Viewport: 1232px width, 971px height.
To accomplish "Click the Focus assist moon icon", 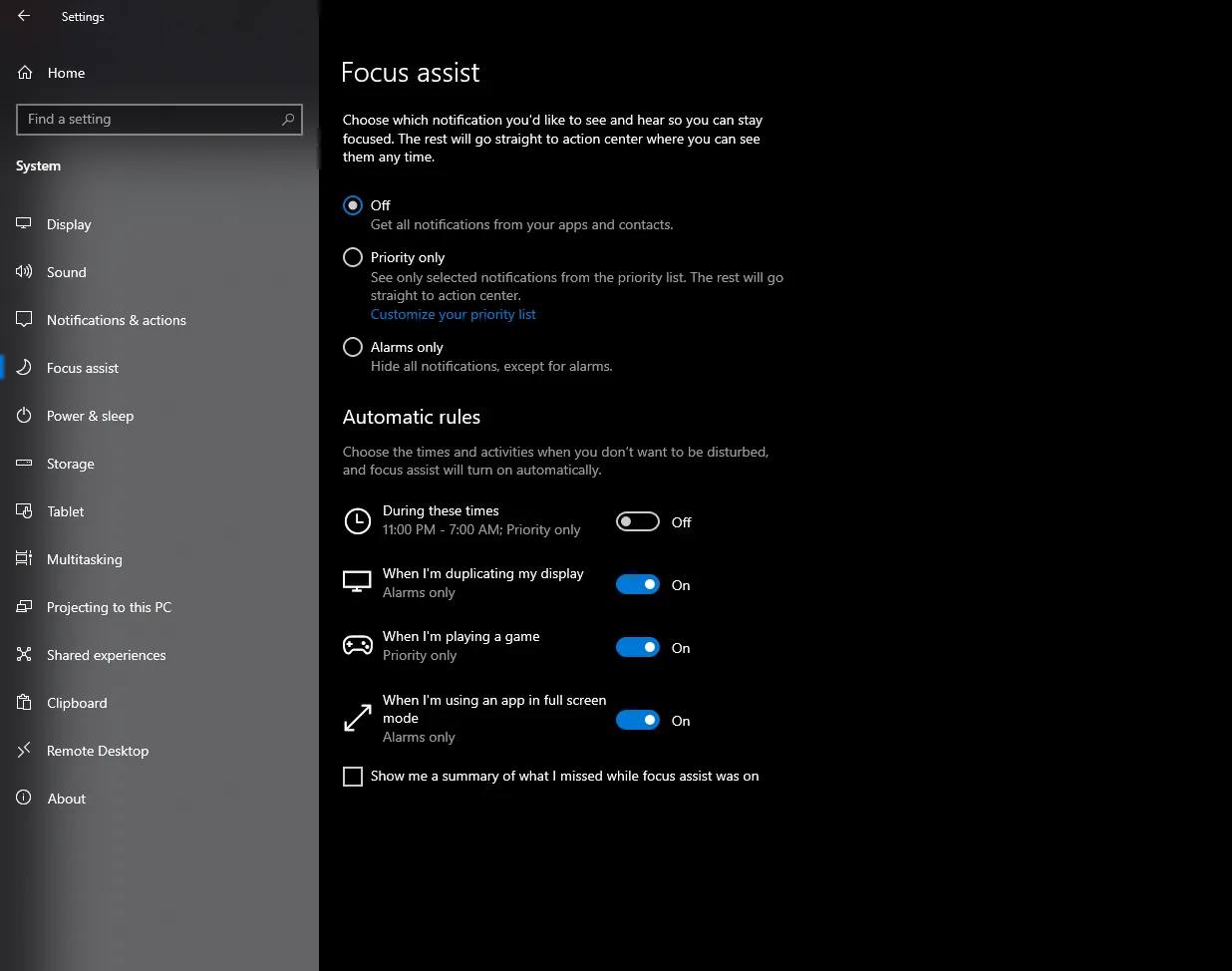I will point(24,368).
